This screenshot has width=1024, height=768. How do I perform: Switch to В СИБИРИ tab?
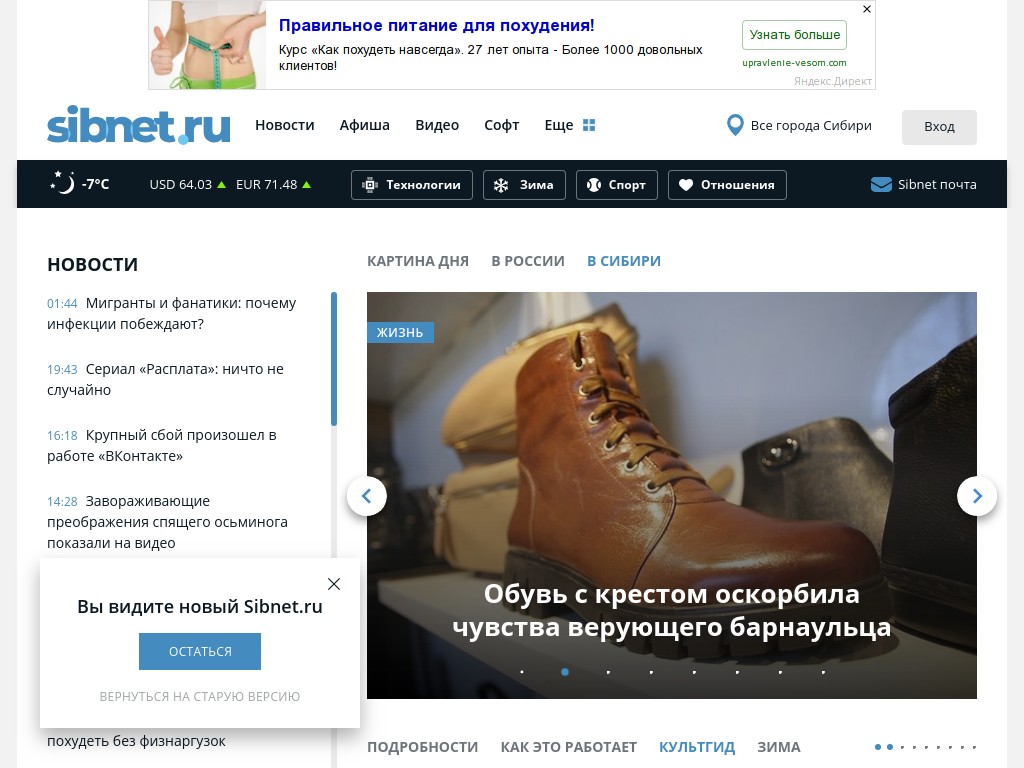[624, 261]
